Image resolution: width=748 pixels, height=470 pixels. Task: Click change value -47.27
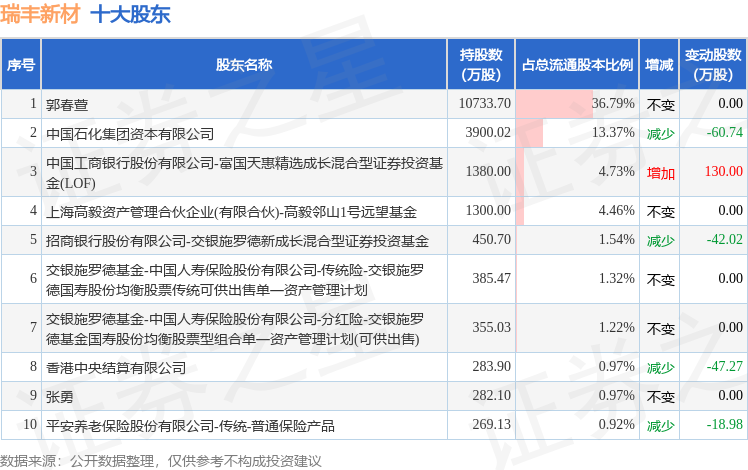click(725, 366)
